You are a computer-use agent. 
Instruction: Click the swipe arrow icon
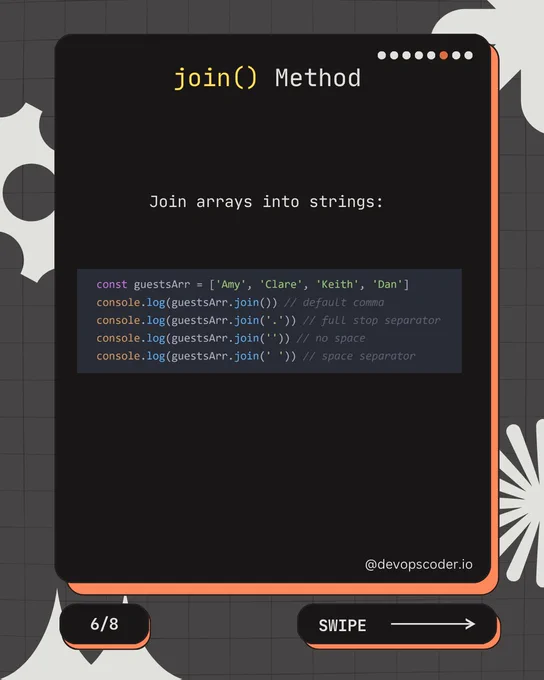click(x=433, y=624)
